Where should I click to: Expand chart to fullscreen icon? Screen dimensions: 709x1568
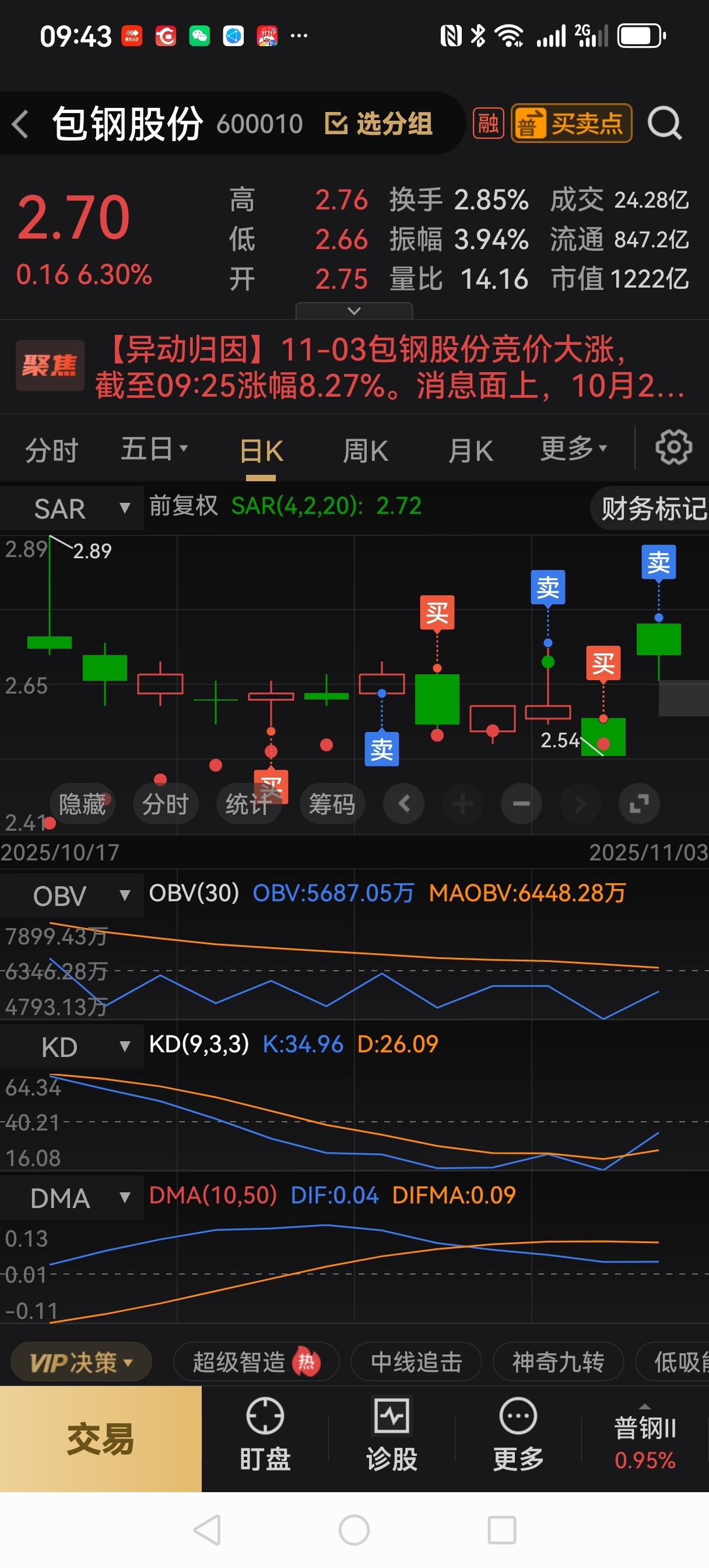(x=639, y=804)
